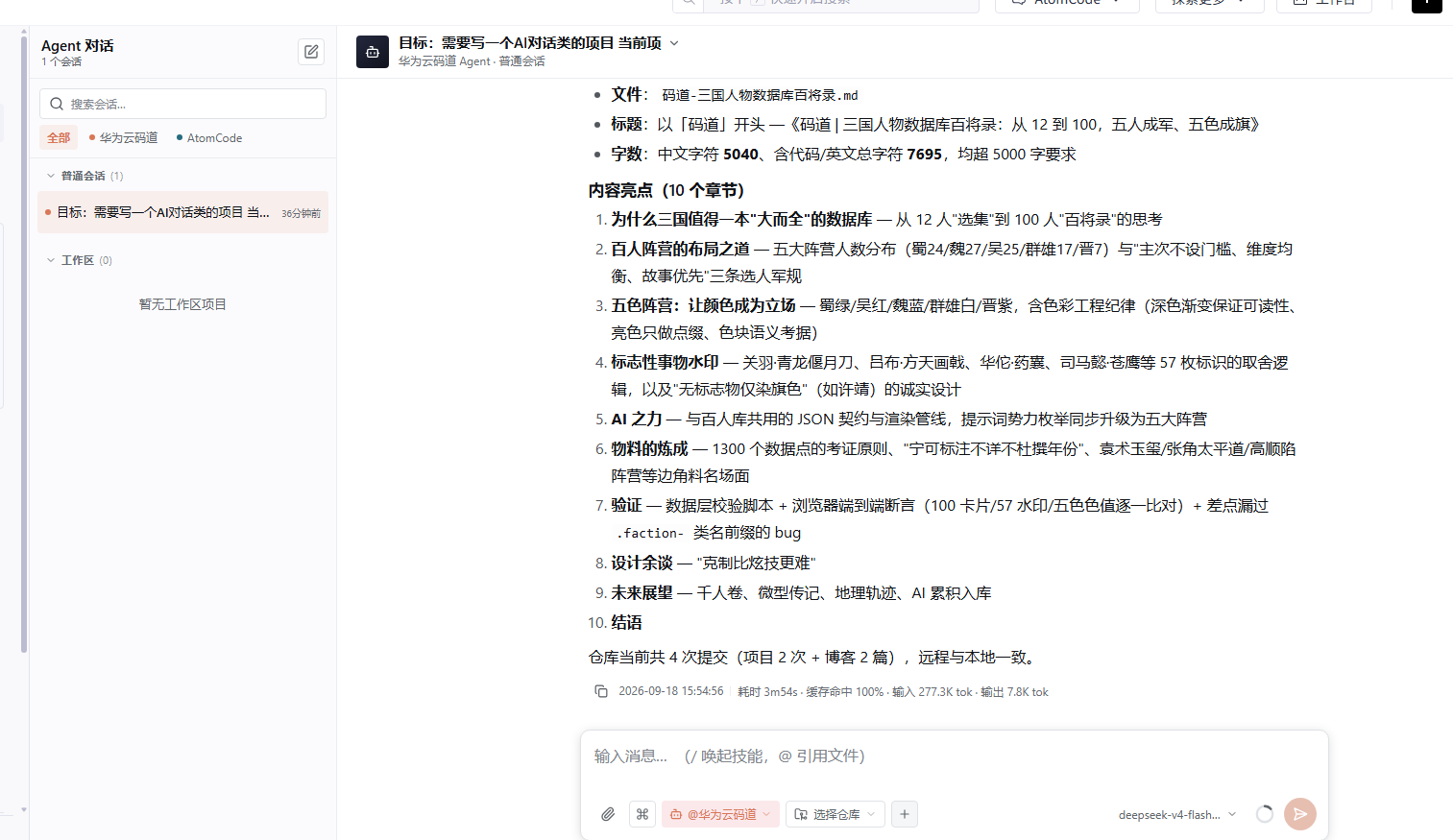The height and width of the screenshot is (840, 1453).
Task: Click the 未来展望 list item
Action: point(801,593)
